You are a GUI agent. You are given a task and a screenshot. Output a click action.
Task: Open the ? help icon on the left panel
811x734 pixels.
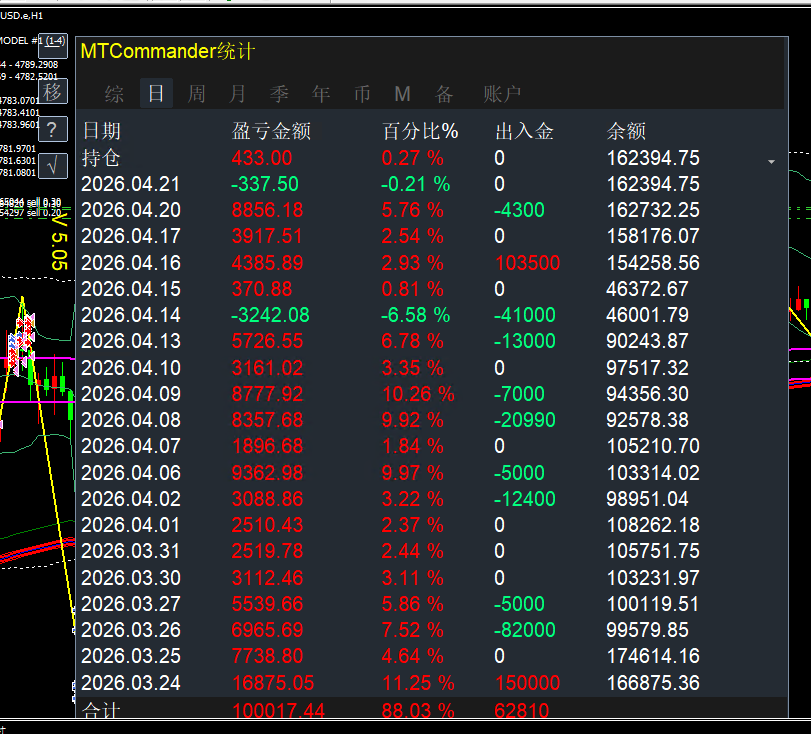51,128
